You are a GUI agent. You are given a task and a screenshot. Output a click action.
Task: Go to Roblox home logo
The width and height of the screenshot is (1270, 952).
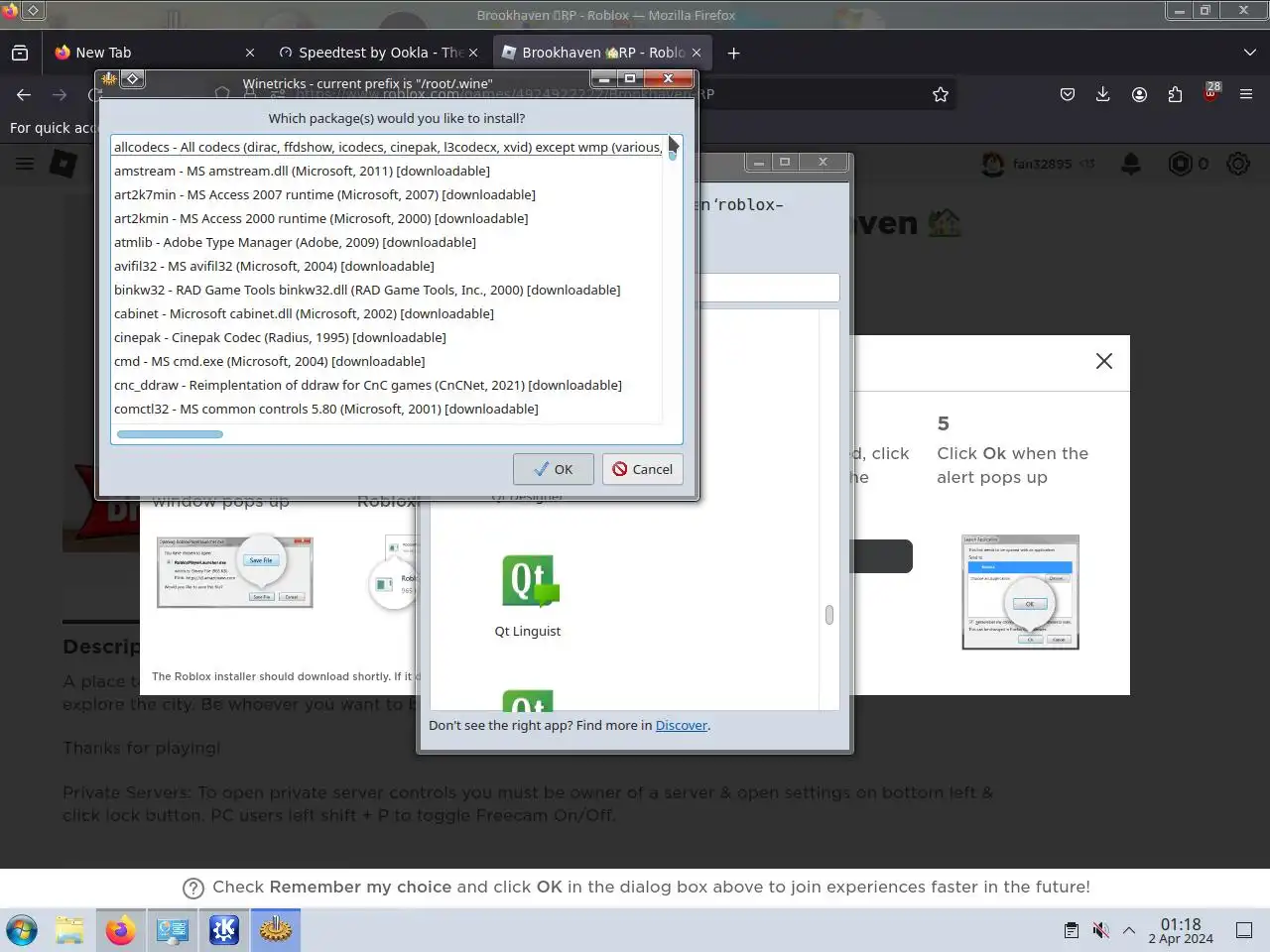click(x=63, y=164)
